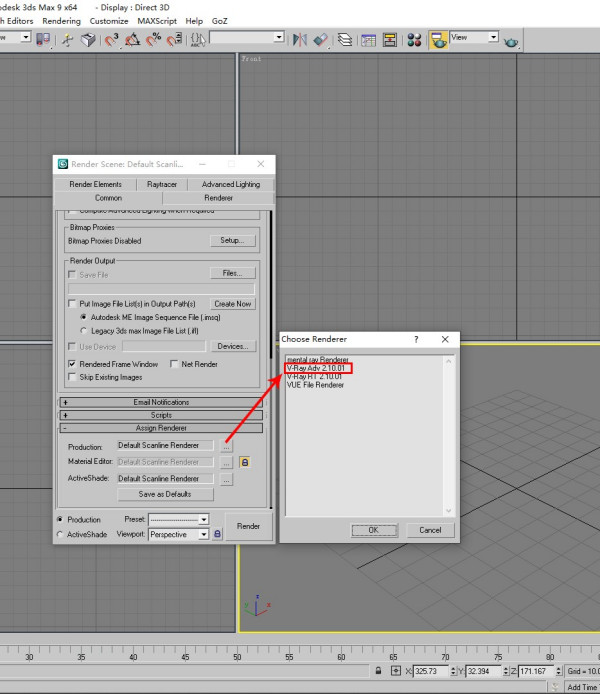Open the Named Selection Sets dropdown

[x=246, y=37]
